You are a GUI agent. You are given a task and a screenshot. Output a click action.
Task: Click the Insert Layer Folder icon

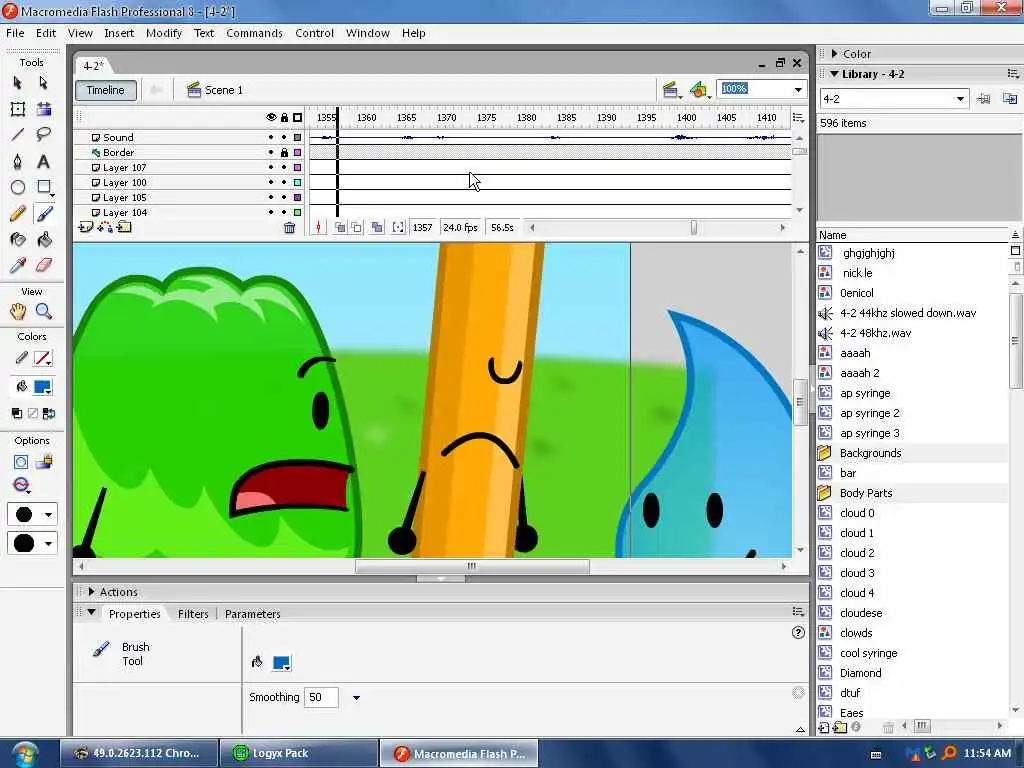(124, 227)
